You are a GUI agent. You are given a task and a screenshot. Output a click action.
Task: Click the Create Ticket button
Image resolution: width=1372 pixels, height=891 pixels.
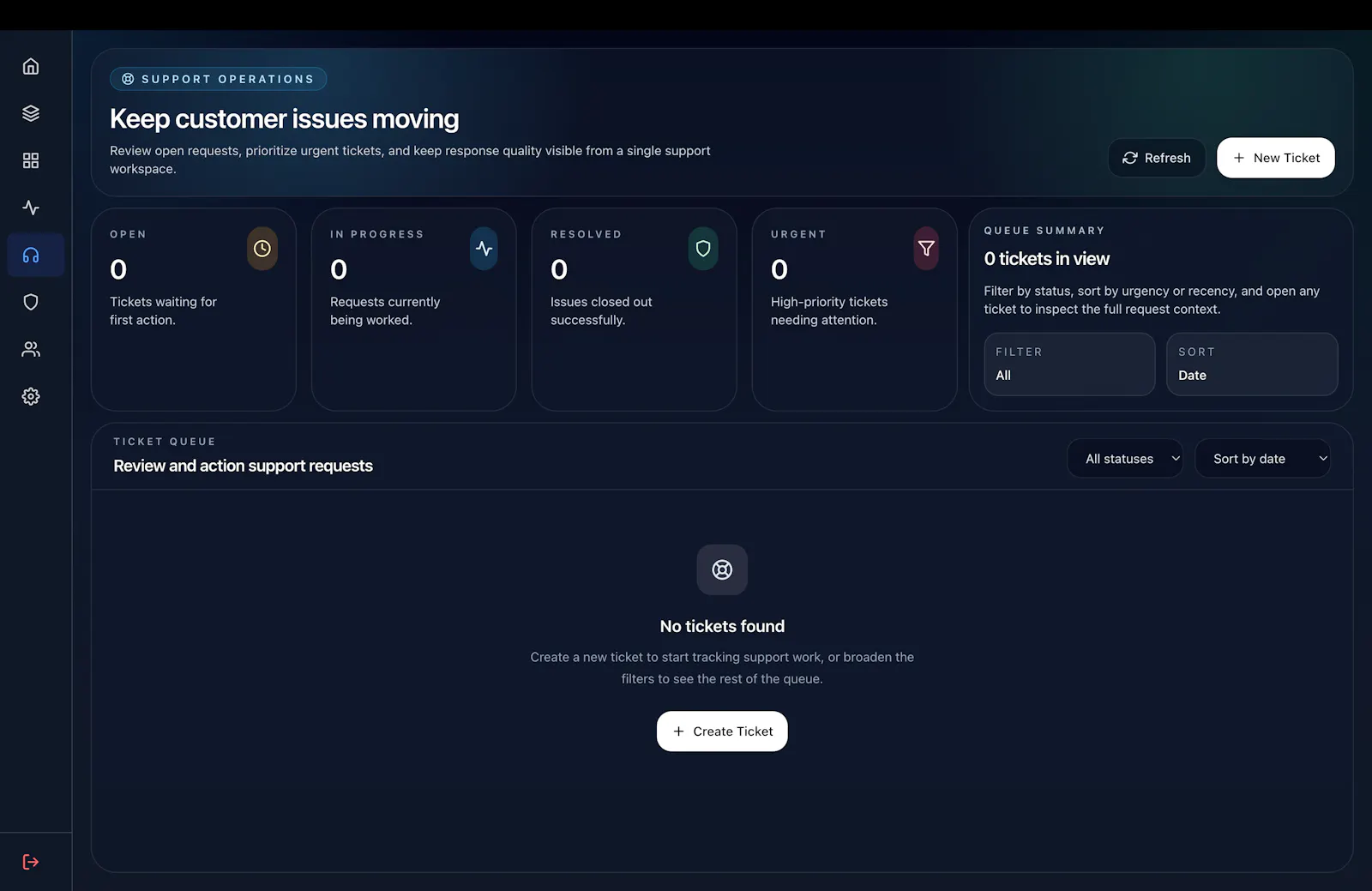tap(722, 731)
